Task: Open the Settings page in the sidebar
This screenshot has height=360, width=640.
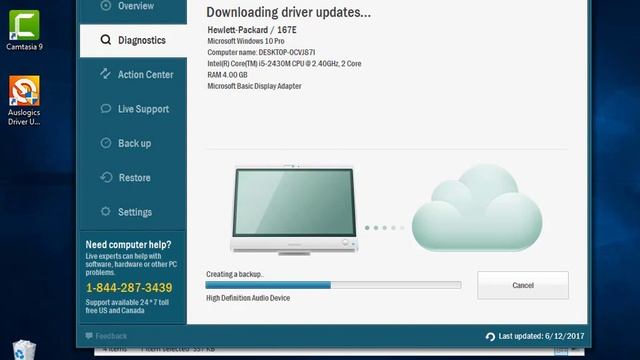Action: [x=133, y=212]
